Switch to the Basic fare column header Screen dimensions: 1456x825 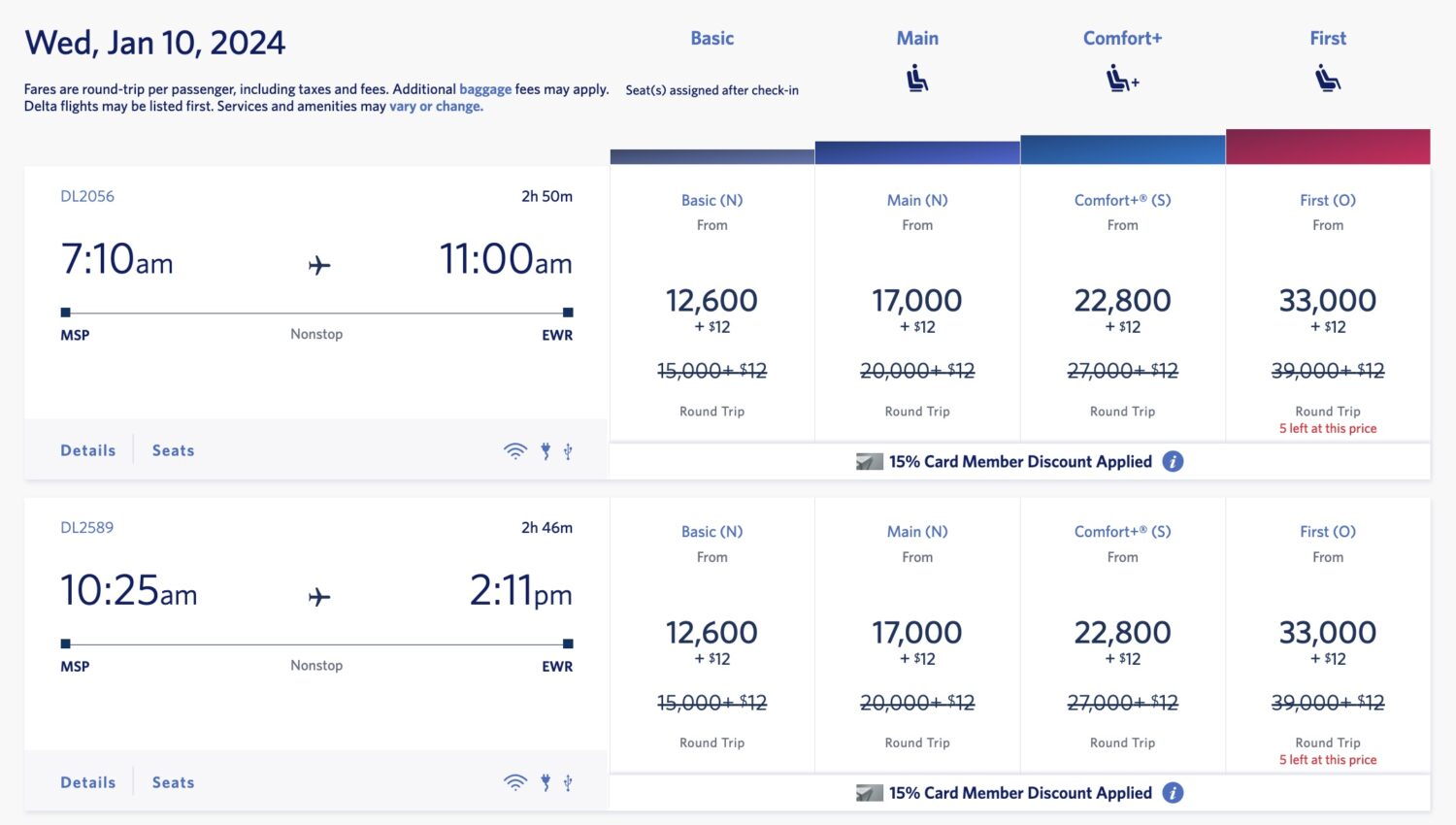[711, 38]
